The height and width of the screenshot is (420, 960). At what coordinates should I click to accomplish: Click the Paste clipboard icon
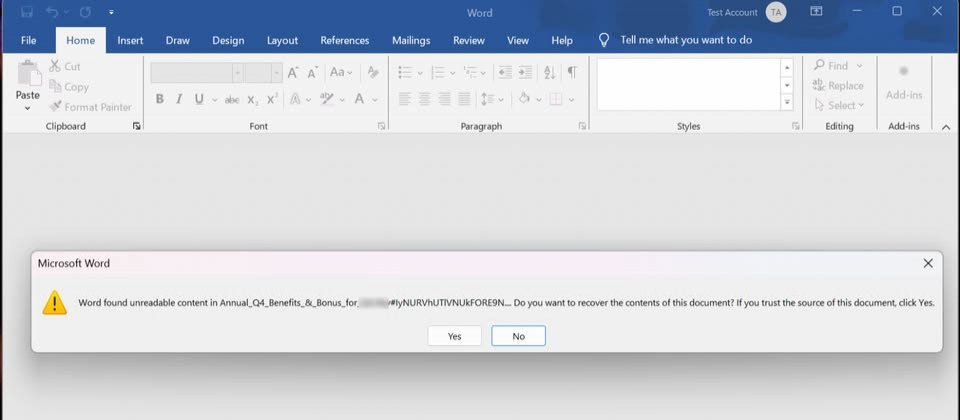tap(28, 74)
